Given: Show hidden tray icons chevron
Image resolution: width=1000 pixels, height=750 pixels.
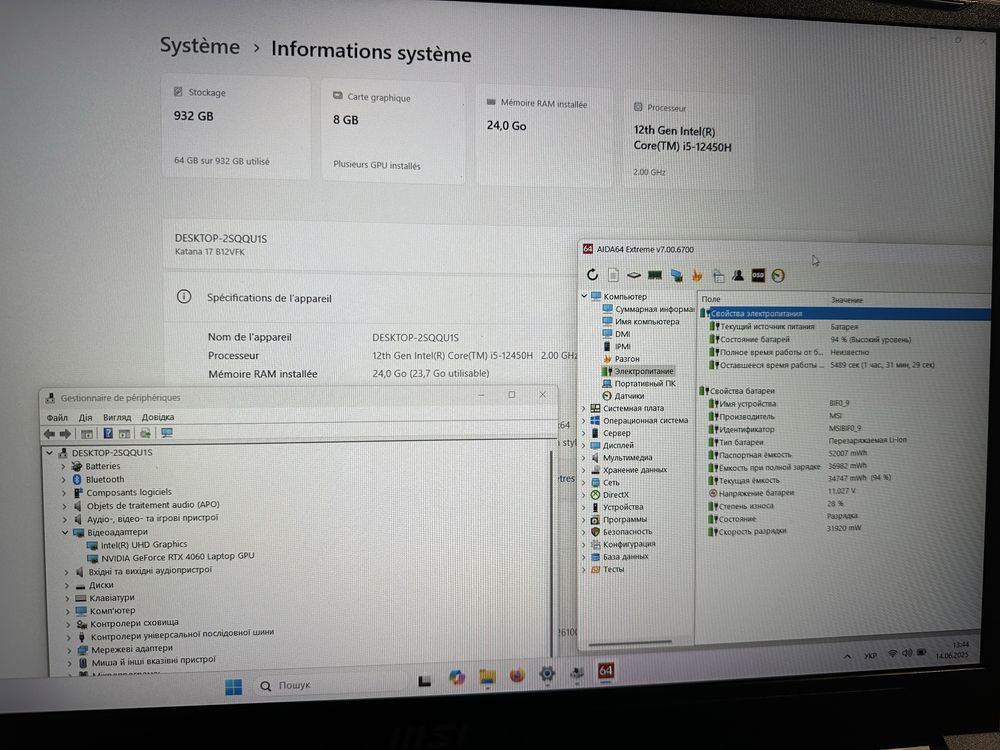Looking at the screenshot, I should [847, 656].
